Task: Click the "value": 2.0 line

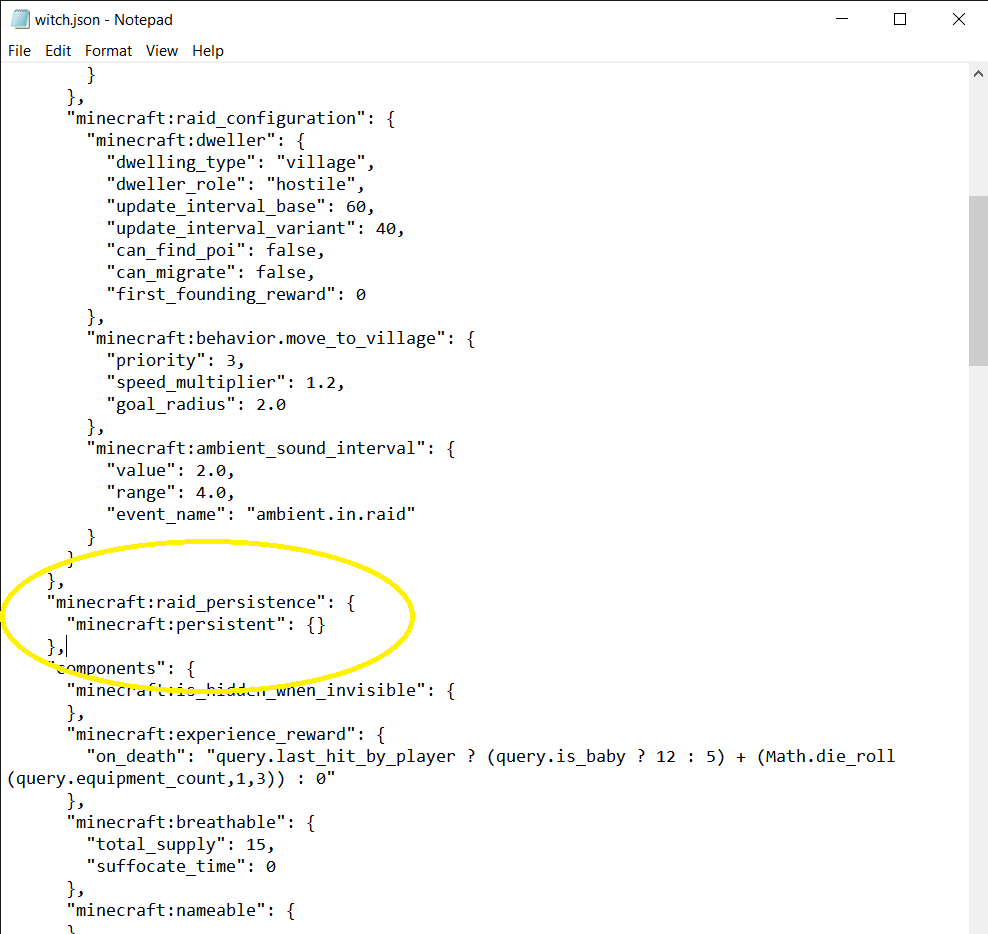Action: (171, 471)
